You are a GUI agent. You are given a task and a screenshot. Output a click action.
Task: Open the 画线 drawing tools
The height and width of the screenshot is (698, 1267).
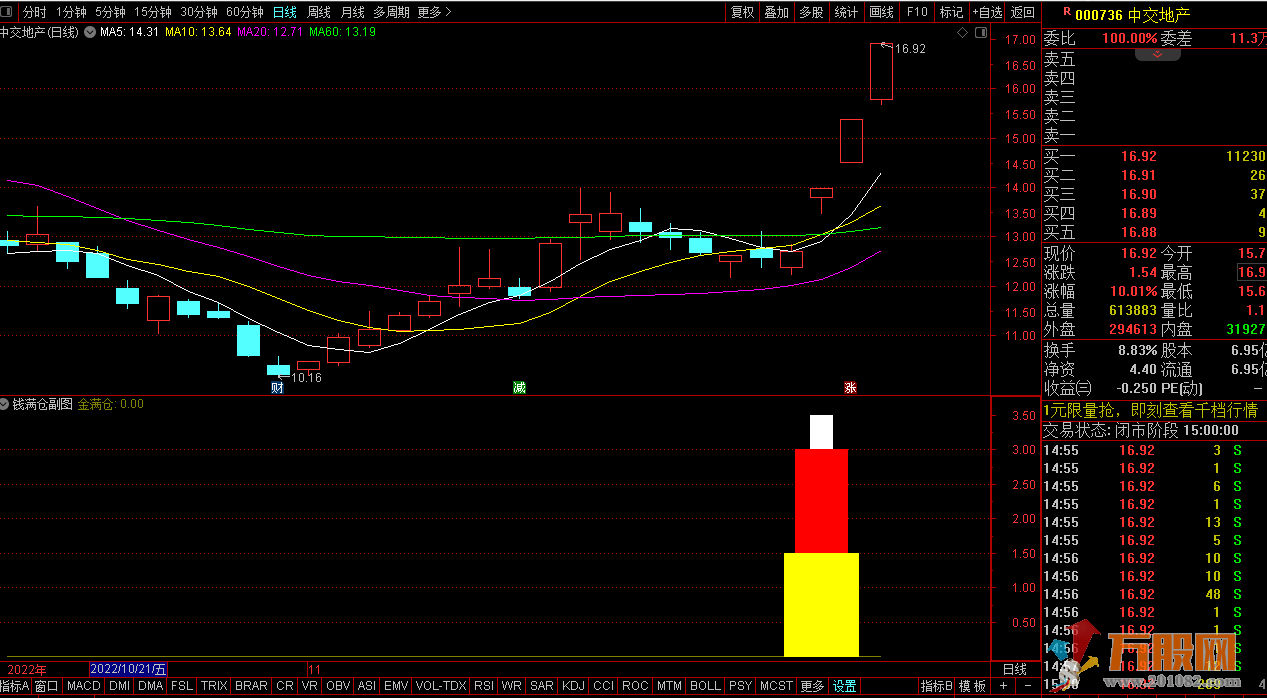click(881, 12)
